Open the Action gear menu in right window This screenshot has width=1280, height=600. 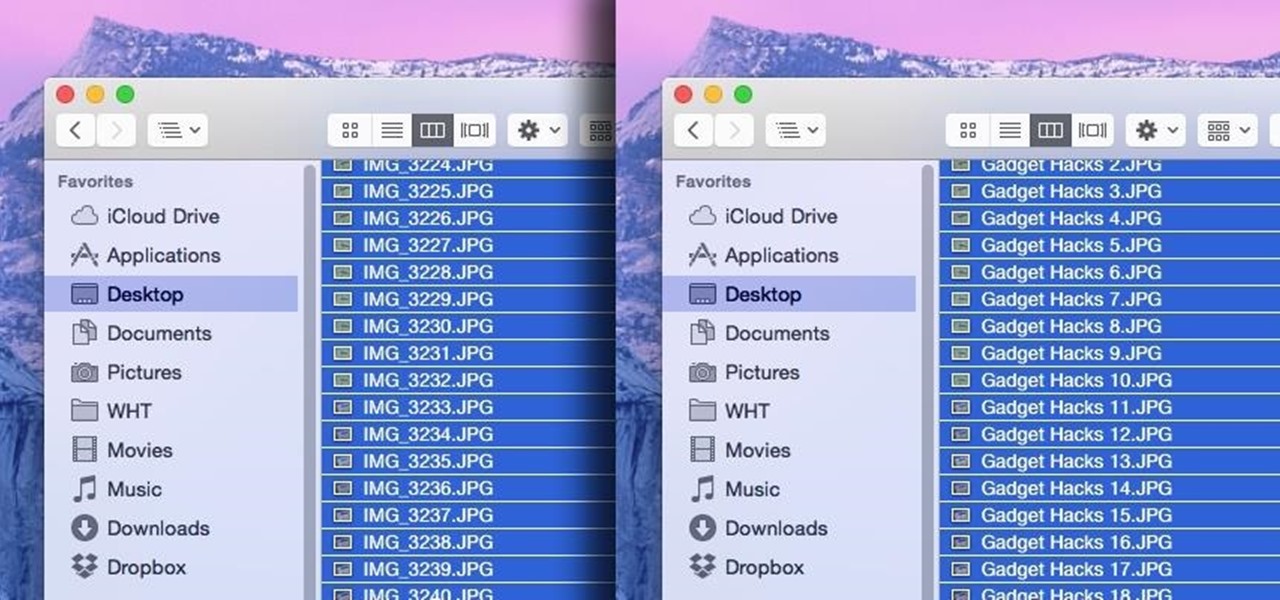pos(1155,130)
